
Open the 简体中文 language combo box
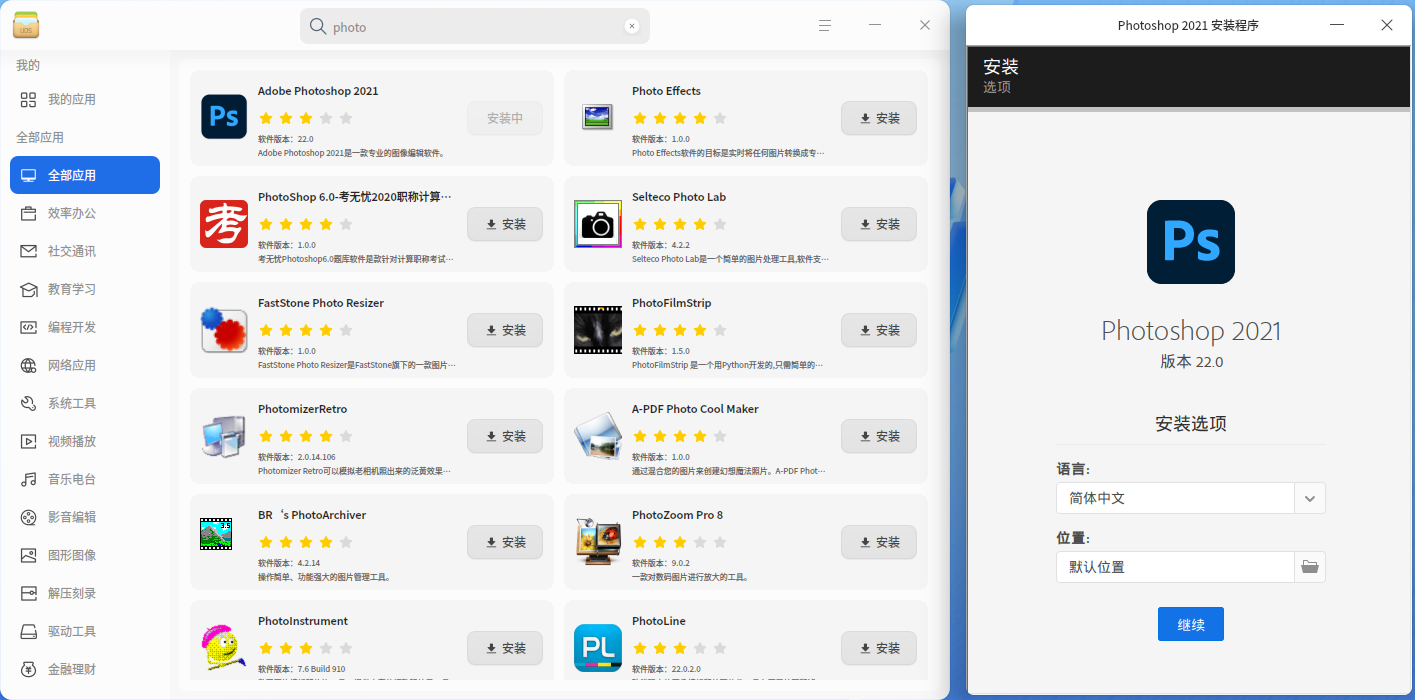tap(1191, 498)
